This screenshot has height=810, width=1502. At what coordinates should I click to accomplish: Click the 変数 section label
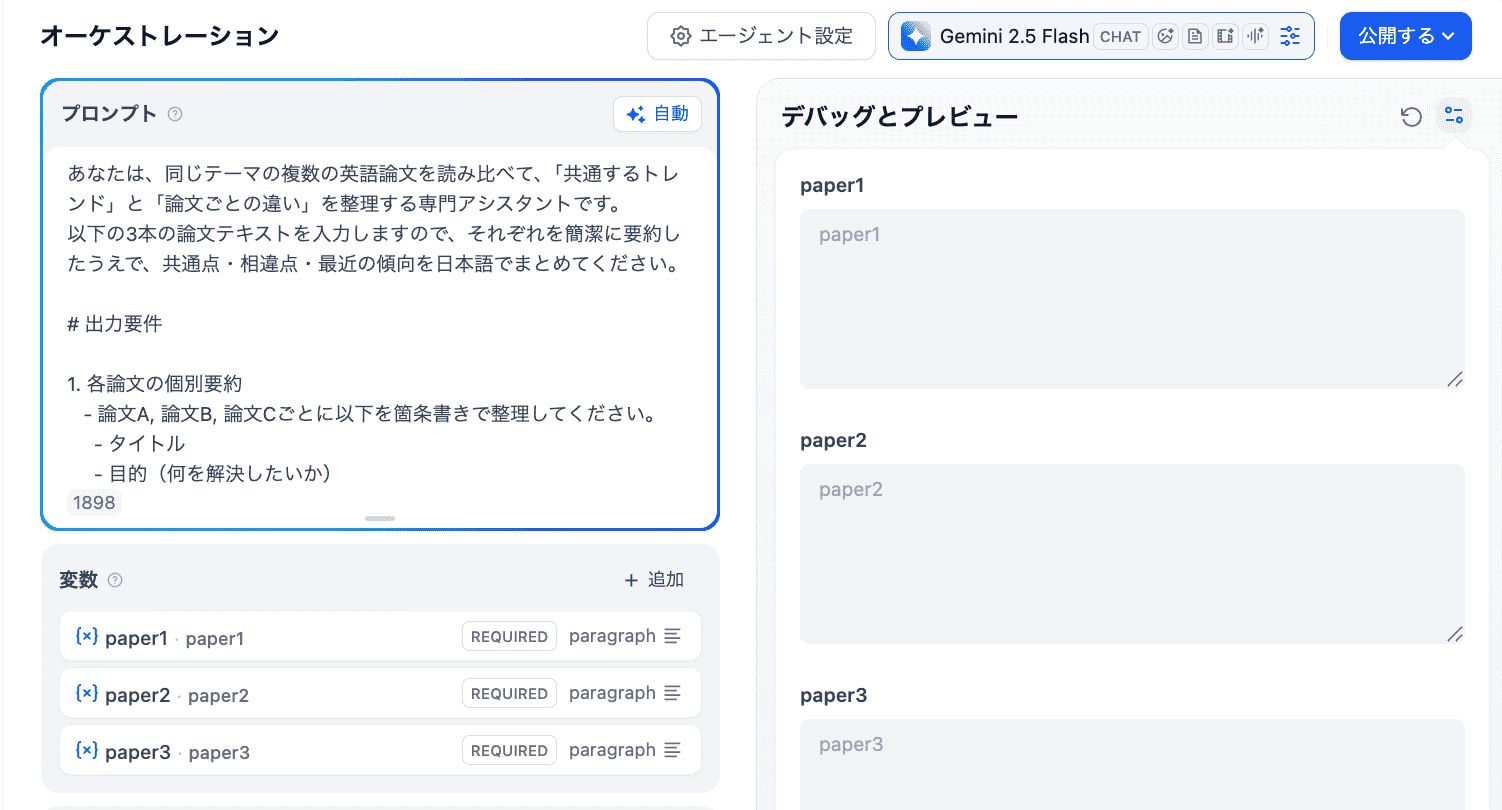point(79,580)
